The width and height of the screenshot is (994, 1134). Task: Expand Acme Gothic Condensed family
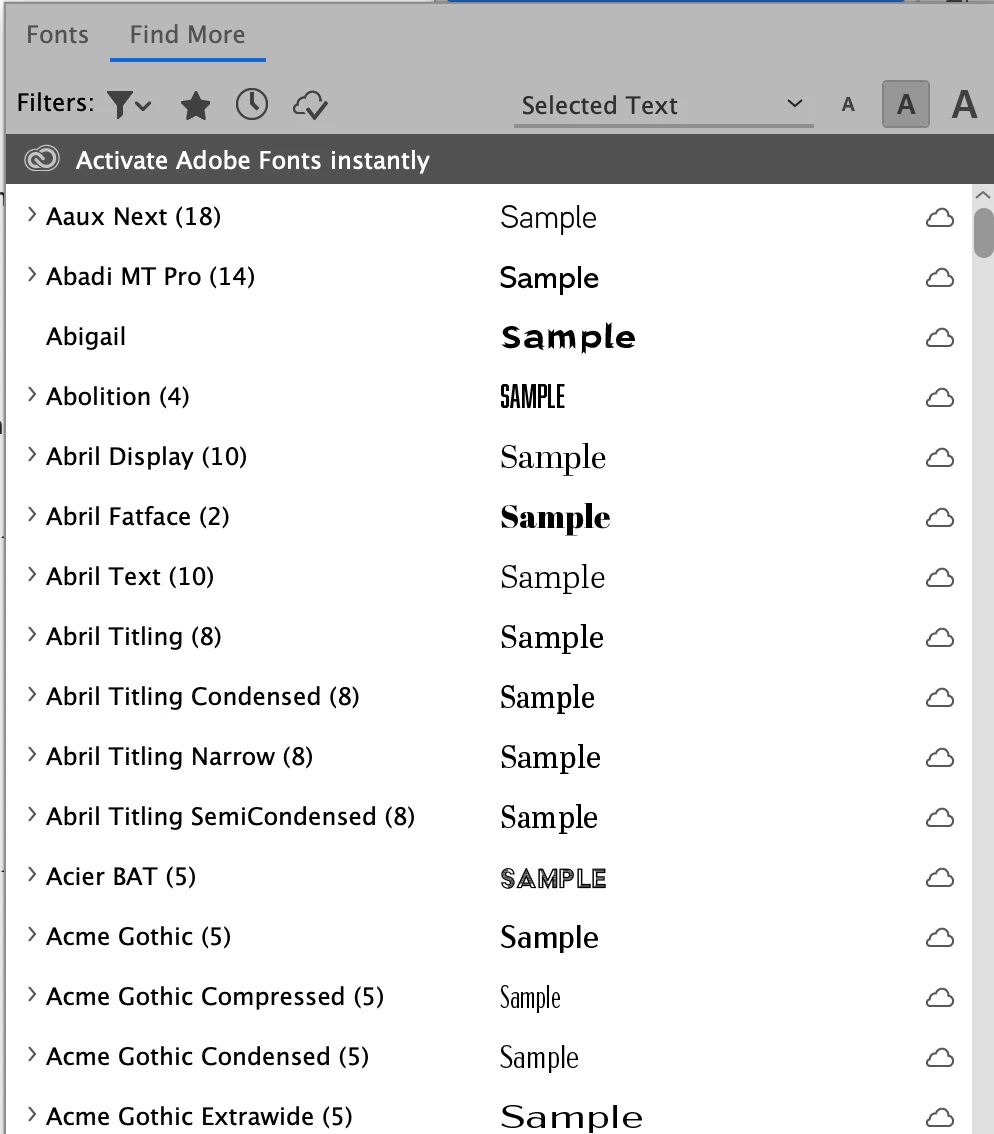31,1055
